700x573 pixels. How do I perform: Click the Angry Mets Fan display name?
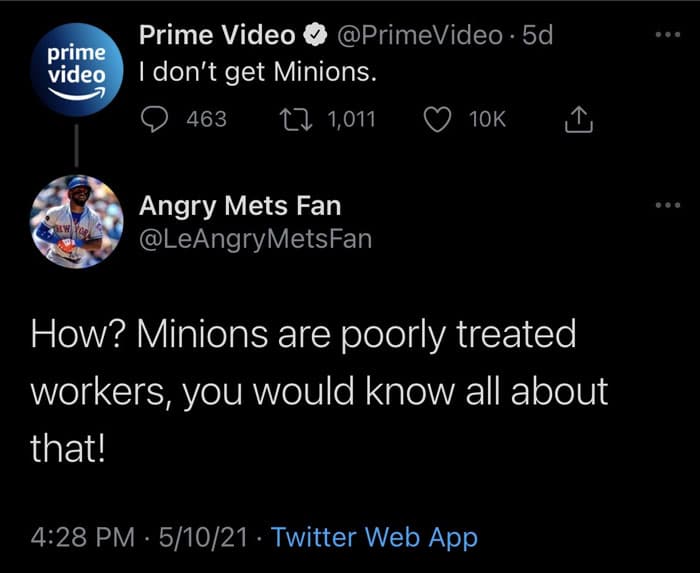click(x=240, y=206)
